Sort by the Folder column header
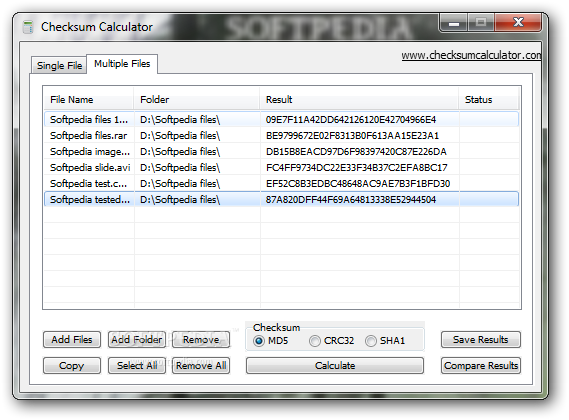Image resolution: width=569 pixels, height=420 pixels. (197, 99)
